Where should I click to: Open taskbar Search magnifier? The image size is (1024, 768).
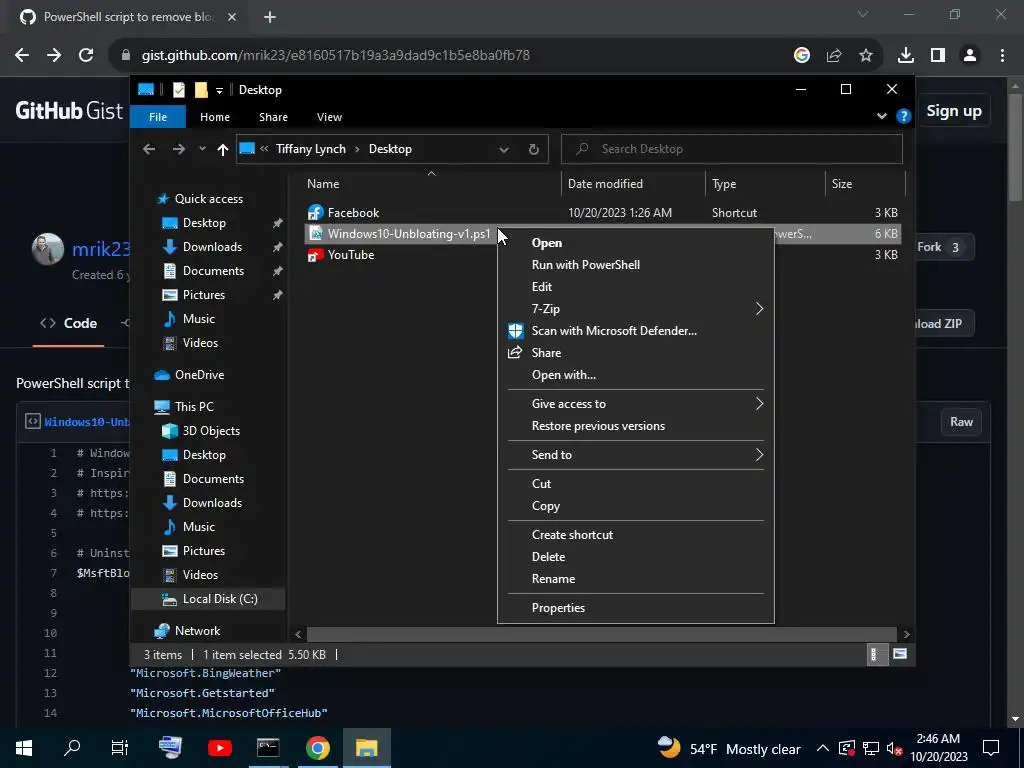(72, 748)
